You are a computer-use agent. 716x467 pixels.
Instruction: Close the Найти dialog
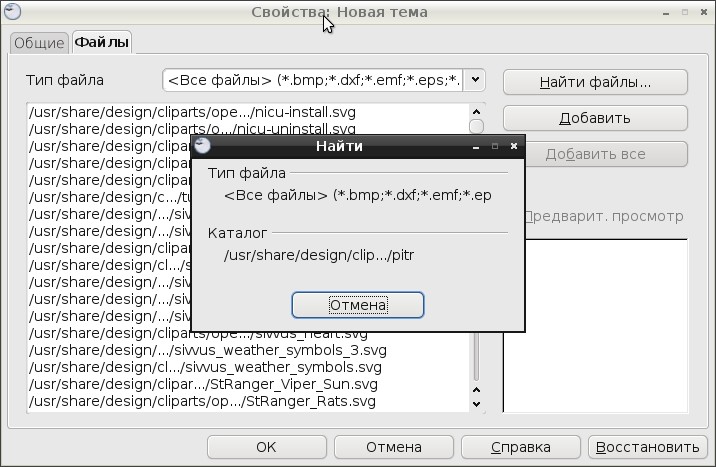pos(514,146)
